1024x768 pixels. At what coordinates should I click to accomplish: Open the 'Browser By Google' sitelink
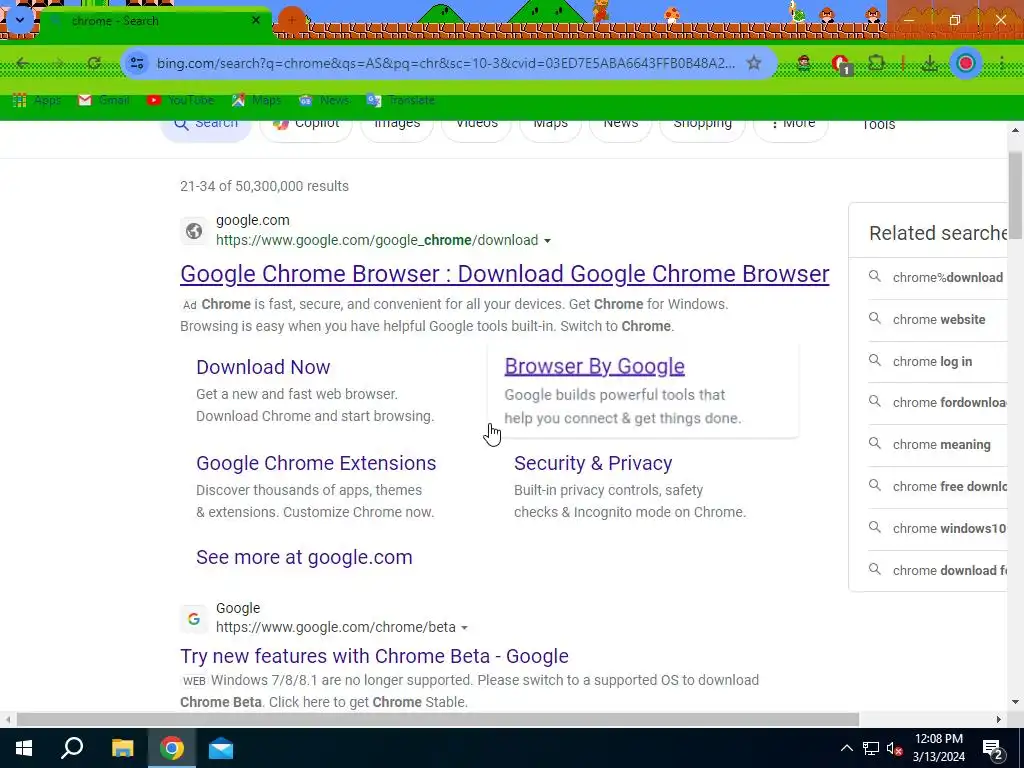(594, 366)
